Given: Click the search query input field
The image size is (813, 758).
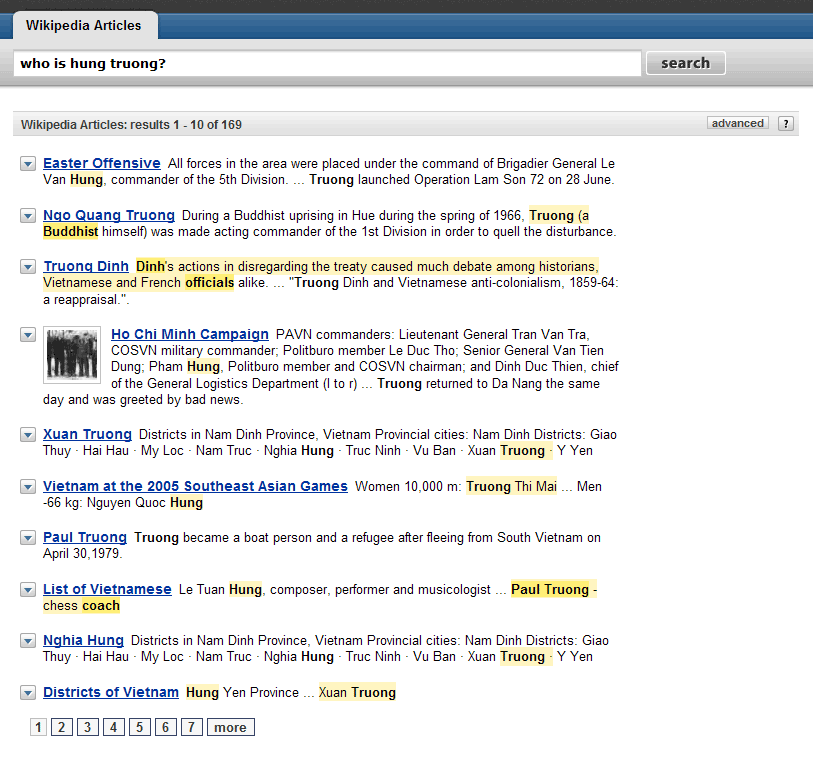Looking at the screenshot, I should pyautogui.click(x=327, y=63).
